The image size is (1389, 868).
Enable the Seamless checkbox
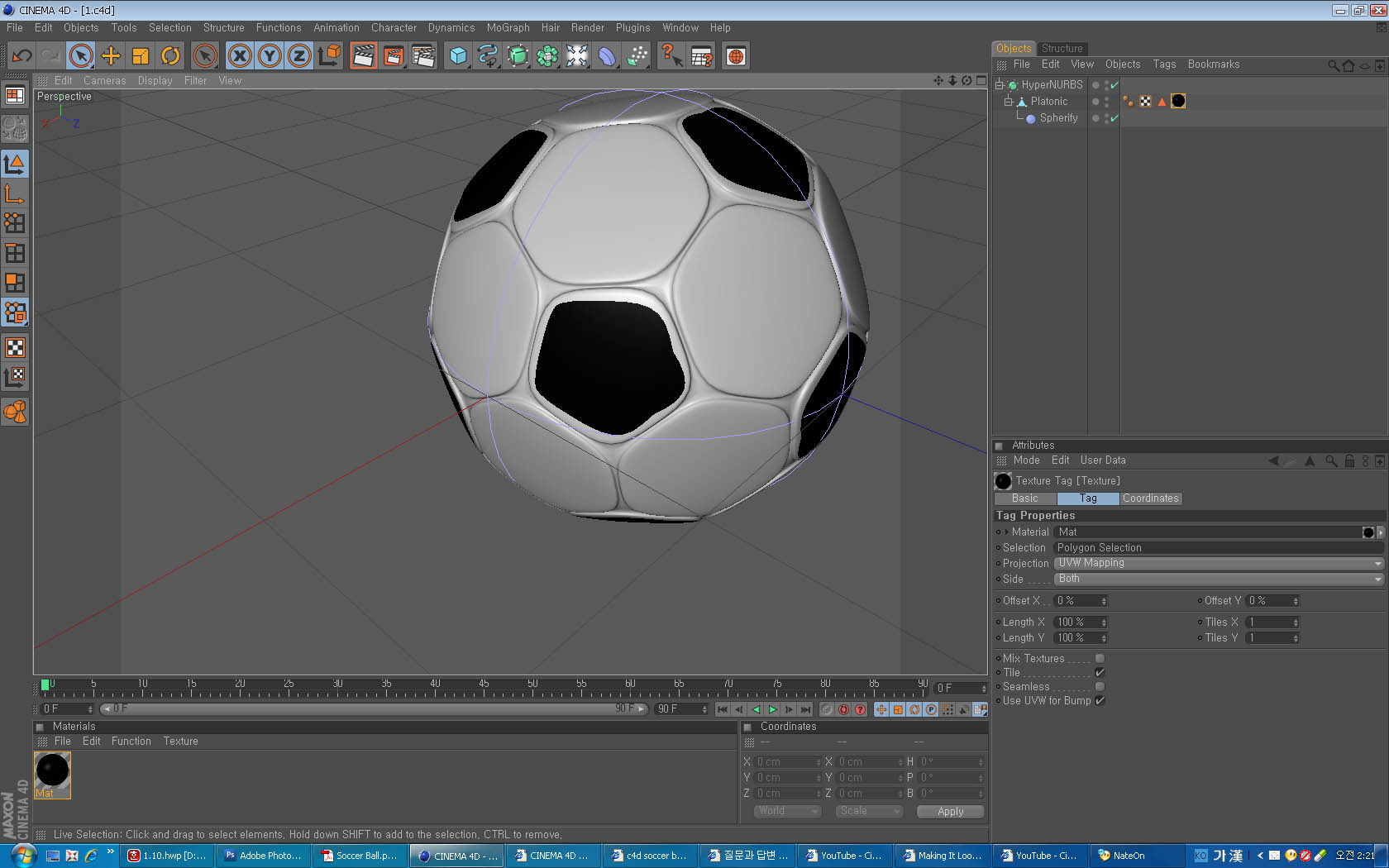coord(1100,686)
